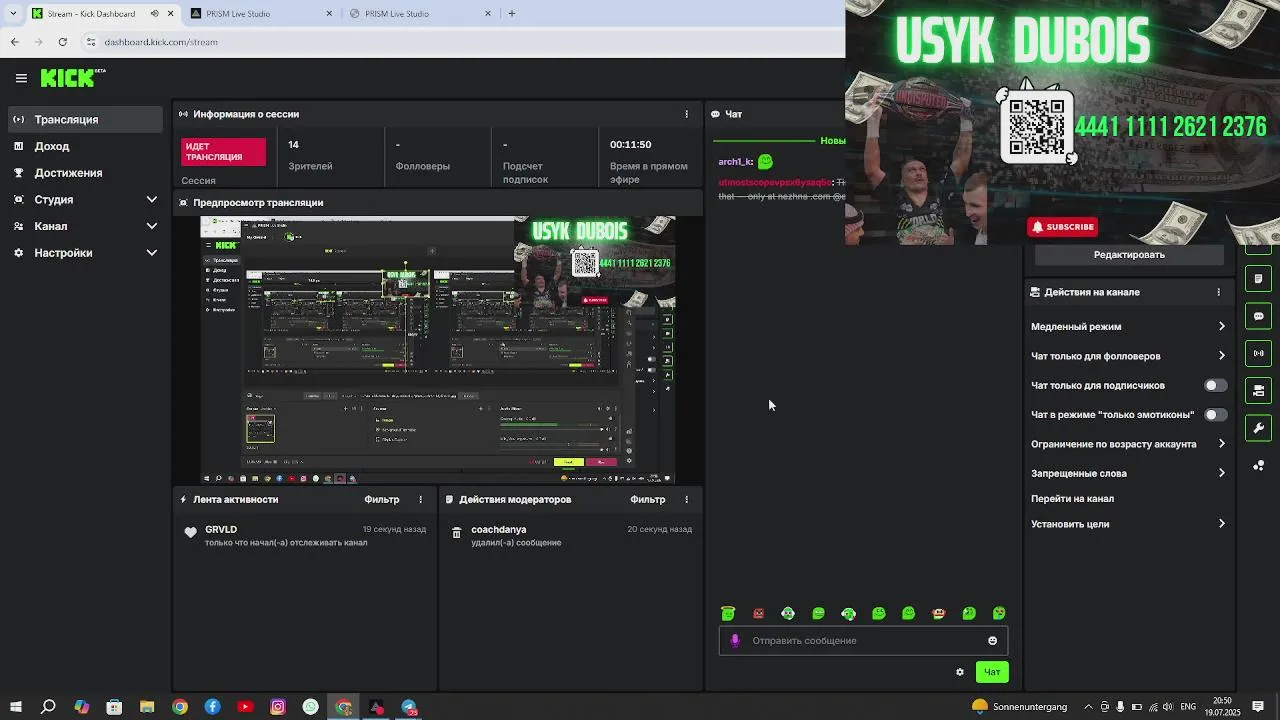Expand the Канал sidebar menu

click(x=83, y=226)
